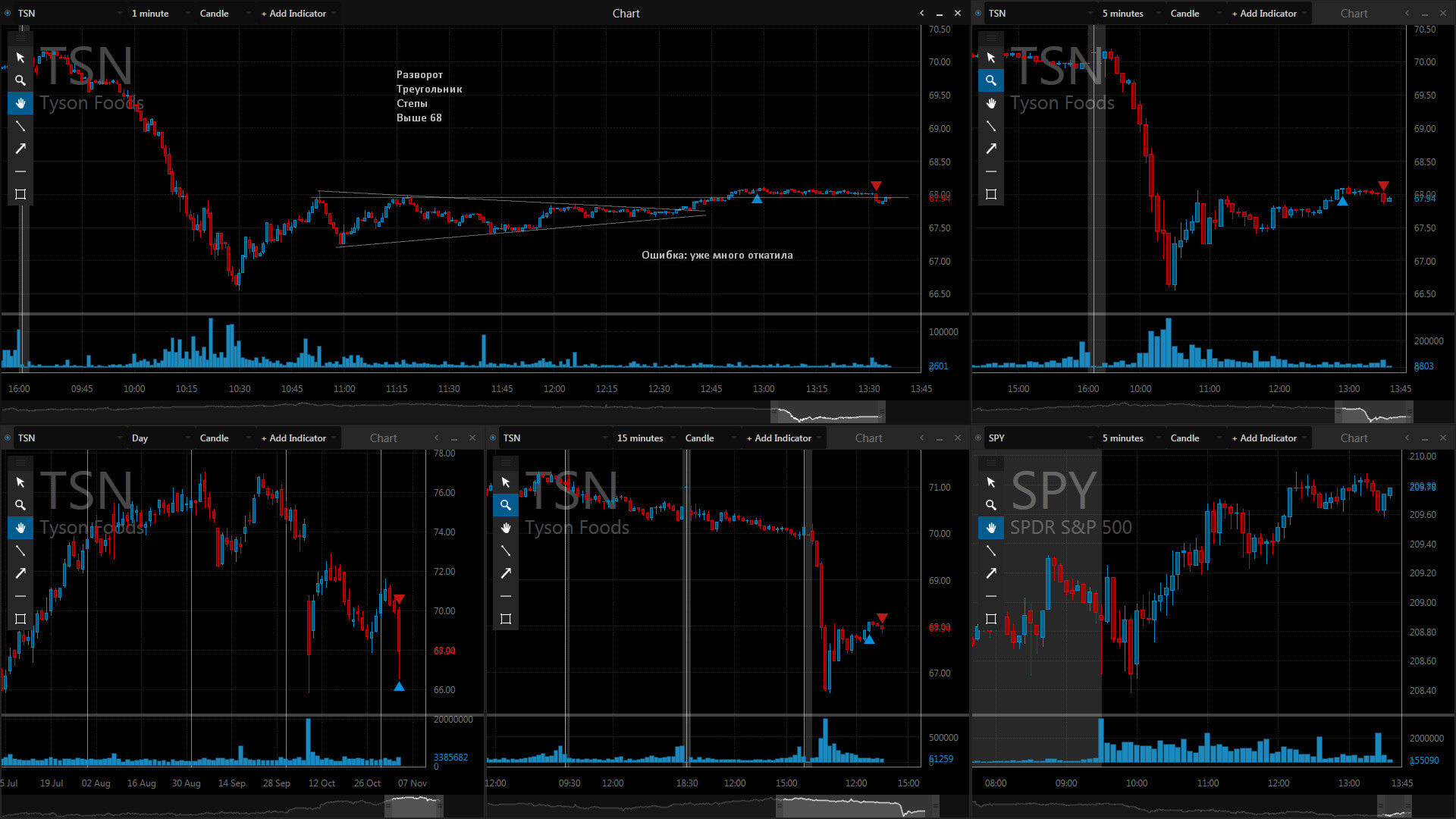Open Add Indicator menu in SPY chart
Image resolution: width=1456 pixels, height=819 pixels.
[1269, 438]
